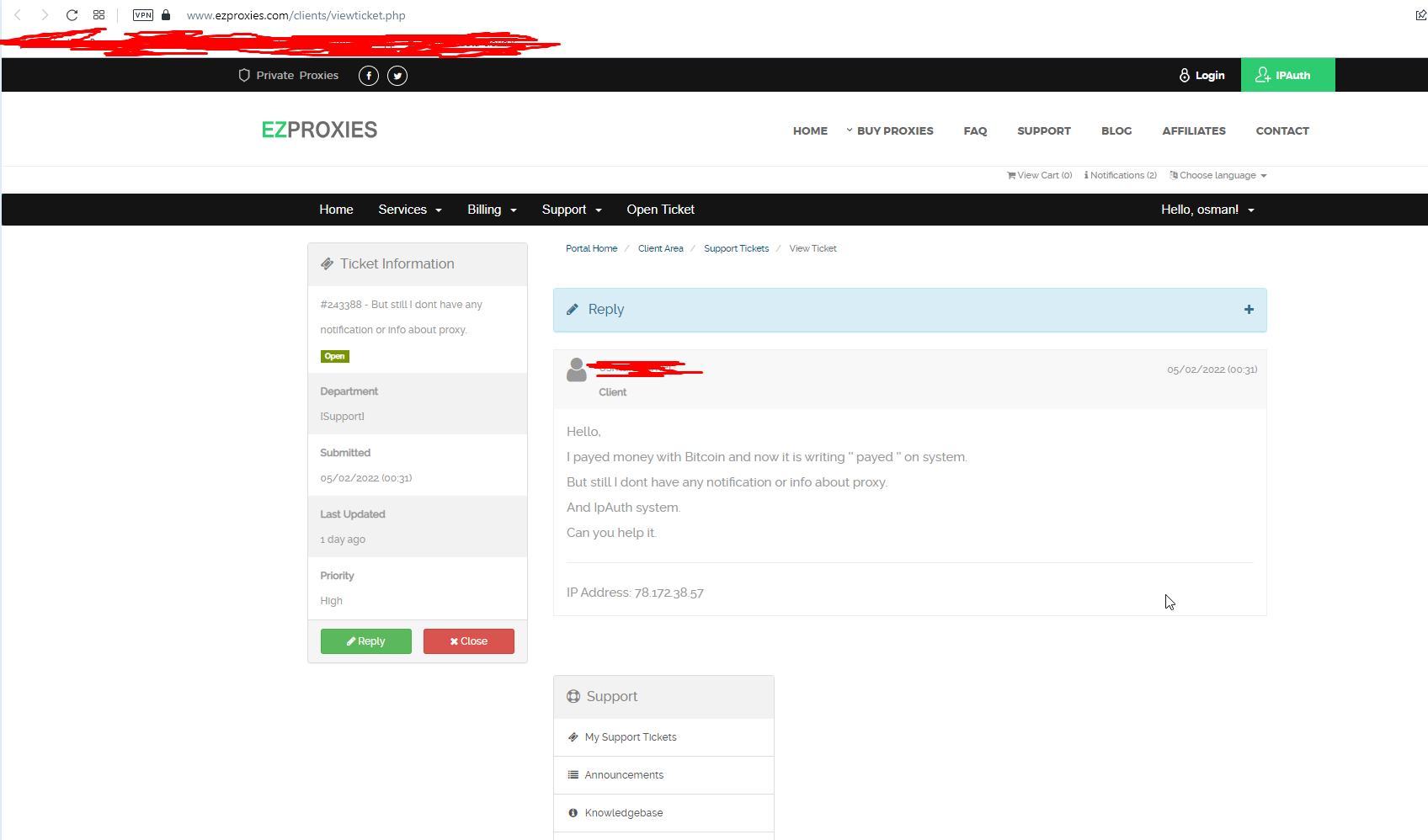1428x840 pixels.
Task: Go to HOME in main navigation
Action: 810,130
